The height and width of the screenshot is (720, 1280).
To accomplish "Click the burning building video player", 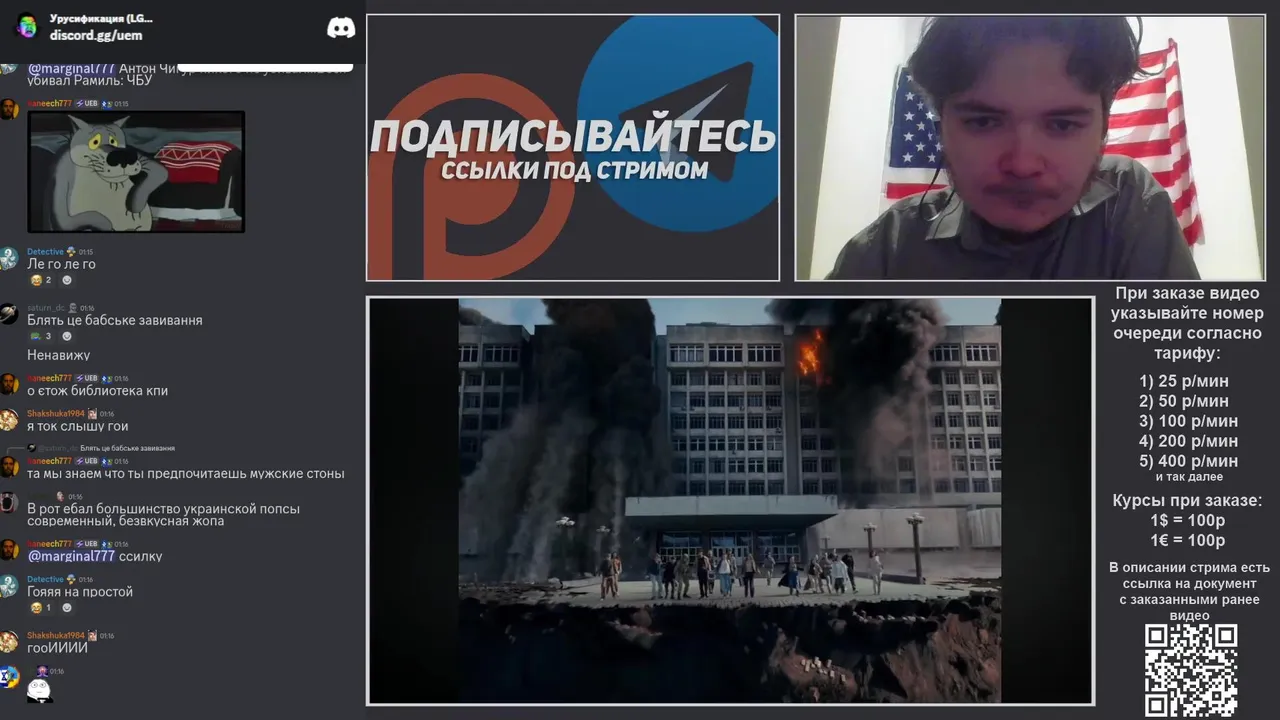I will tap(730, 501).
